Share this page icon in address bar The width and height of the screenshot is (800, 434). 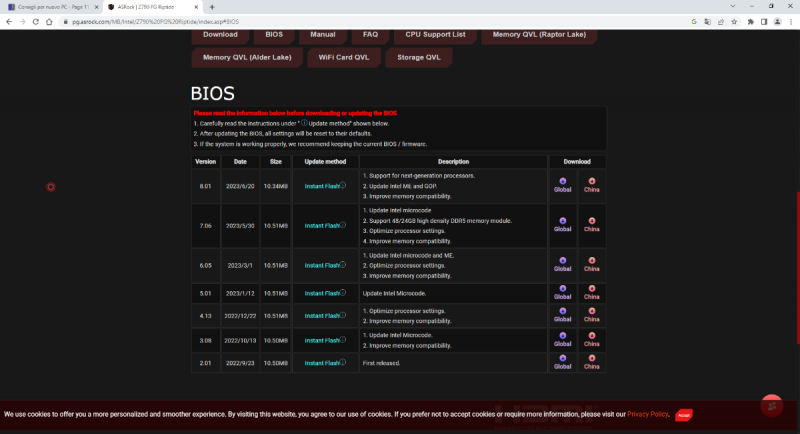720,22
